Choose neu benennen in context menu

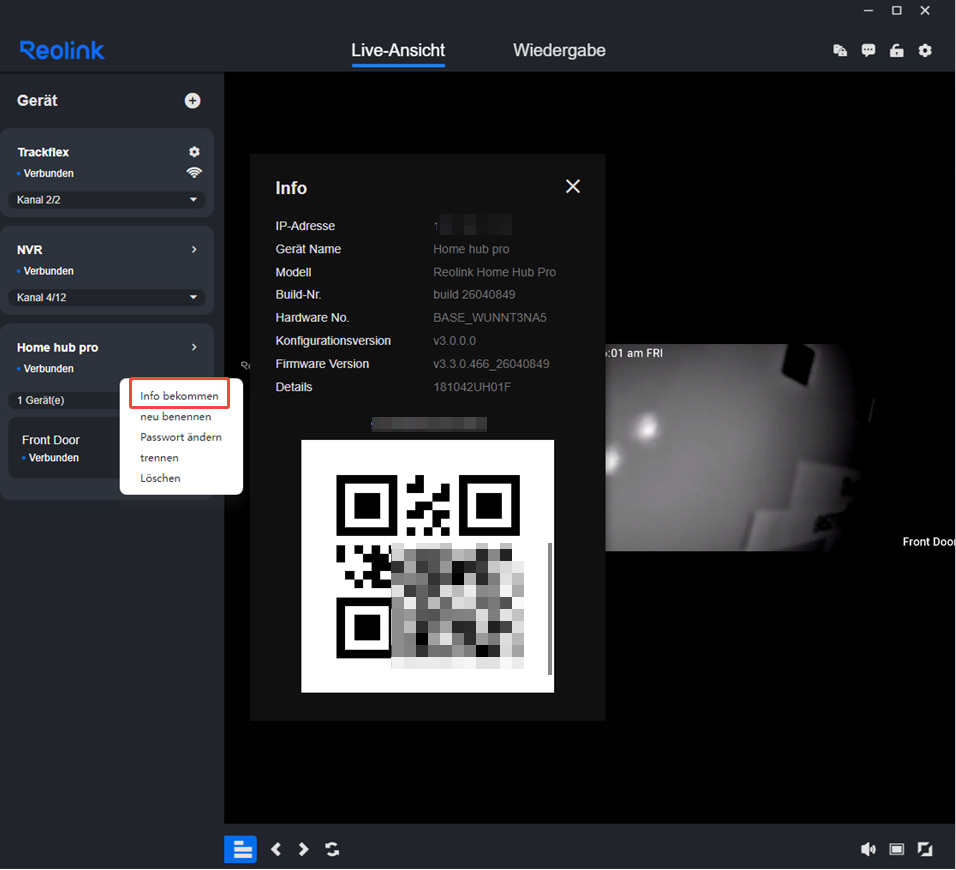pyautogui.click(x=176, y=416)
